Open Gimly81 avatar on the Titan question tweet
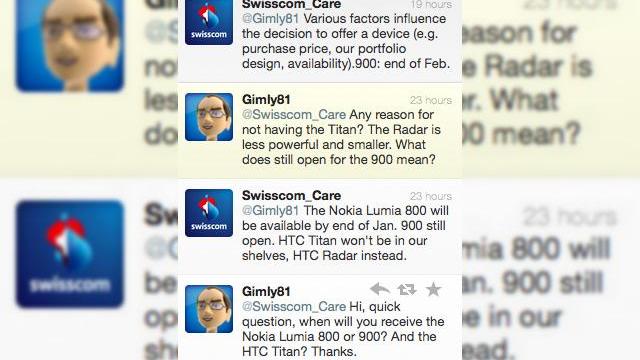This screenshot has width=640, height=360. click(209, 117)
